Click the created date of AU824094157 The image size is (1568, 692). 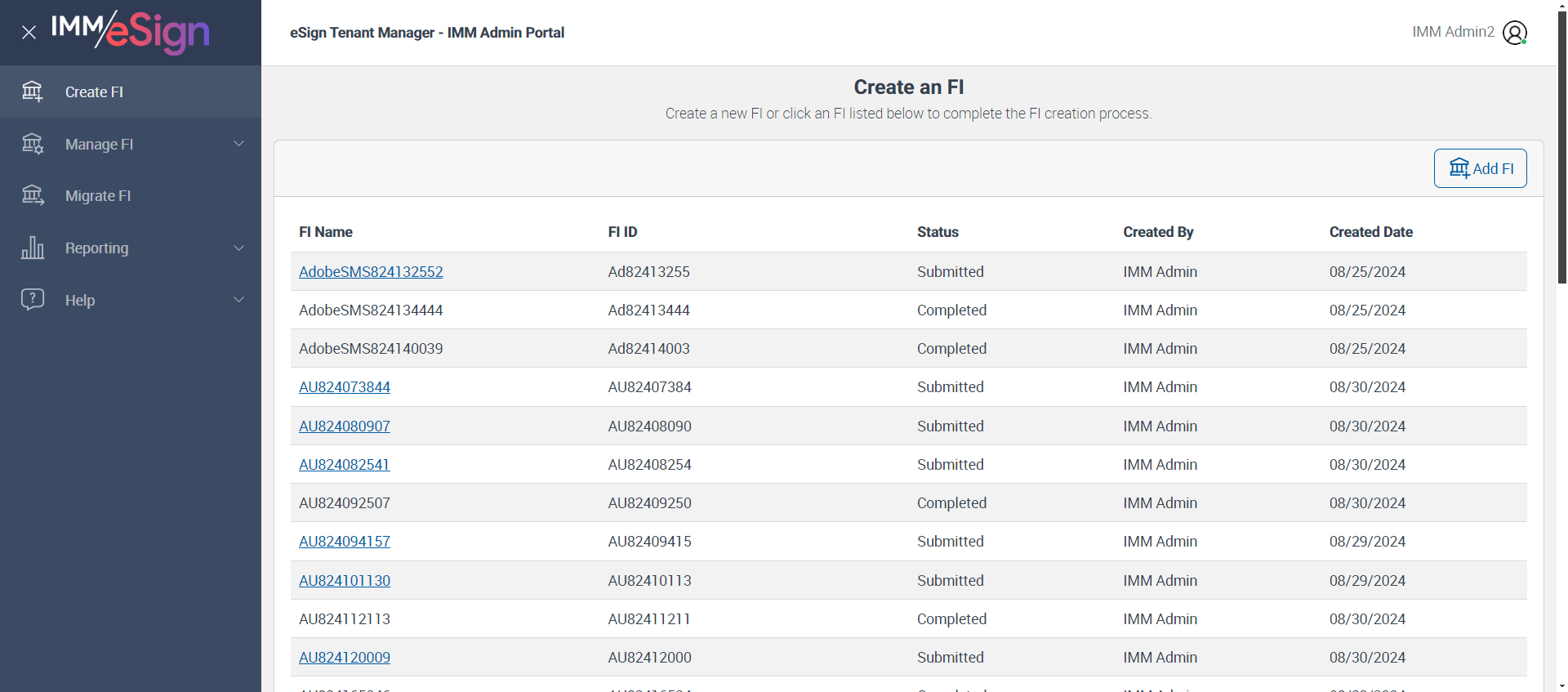(1368, 541)
